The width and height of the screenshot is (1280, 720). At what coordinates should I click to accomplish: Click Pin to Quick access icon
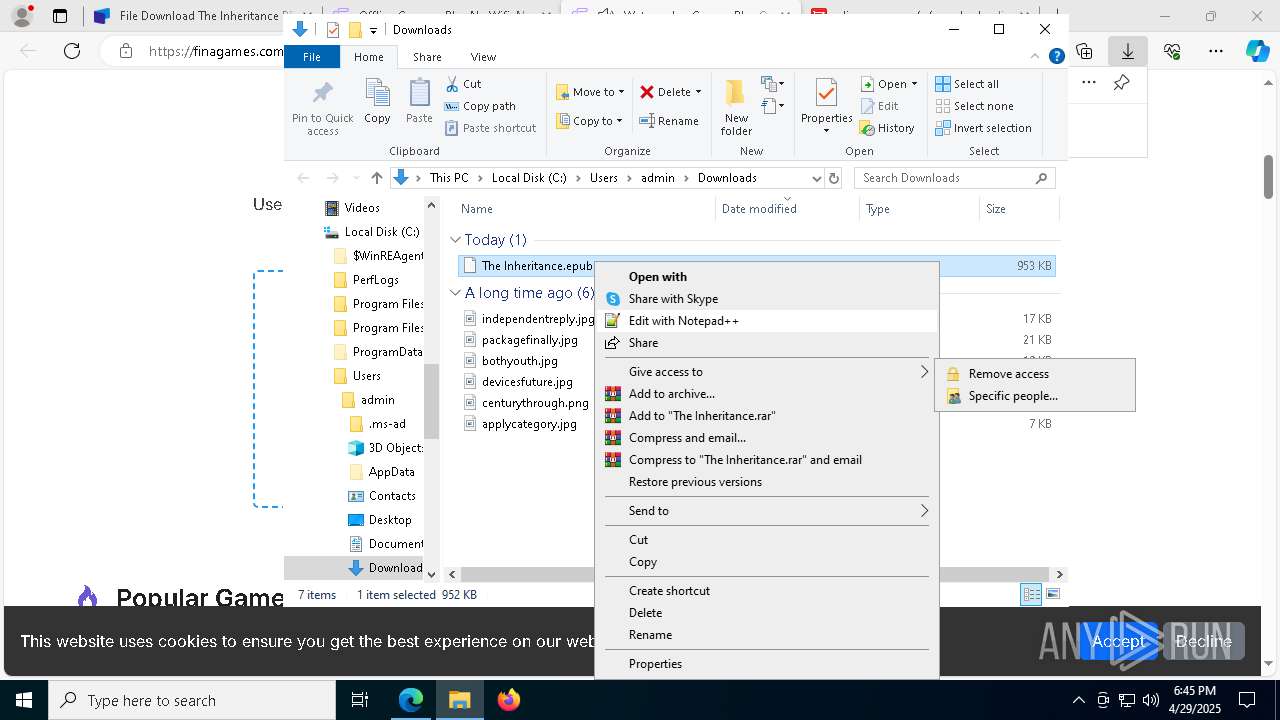pyautogui.click(x=322, y=108)
